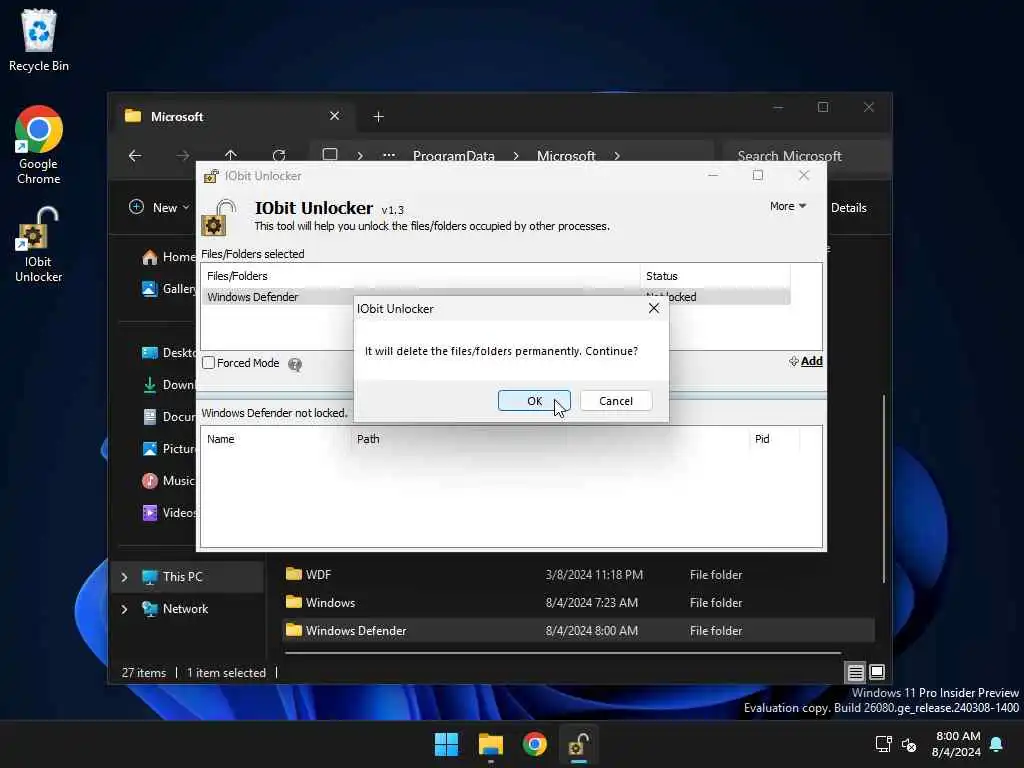Screen dimensions: 1024x768
Task: Click the Status column header
Action: click(714, 276)
